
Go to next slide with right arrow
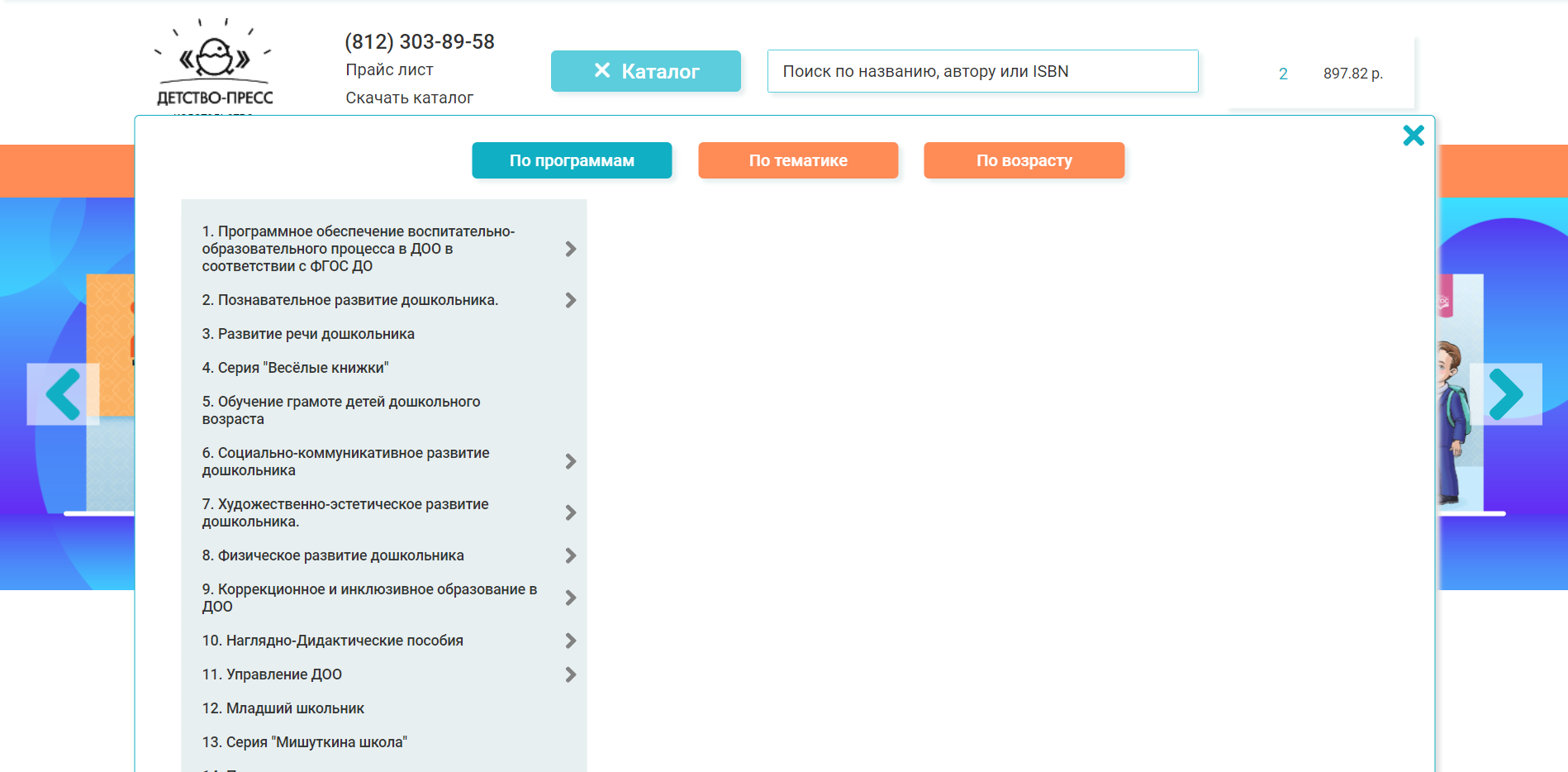tap(1505, 394)
